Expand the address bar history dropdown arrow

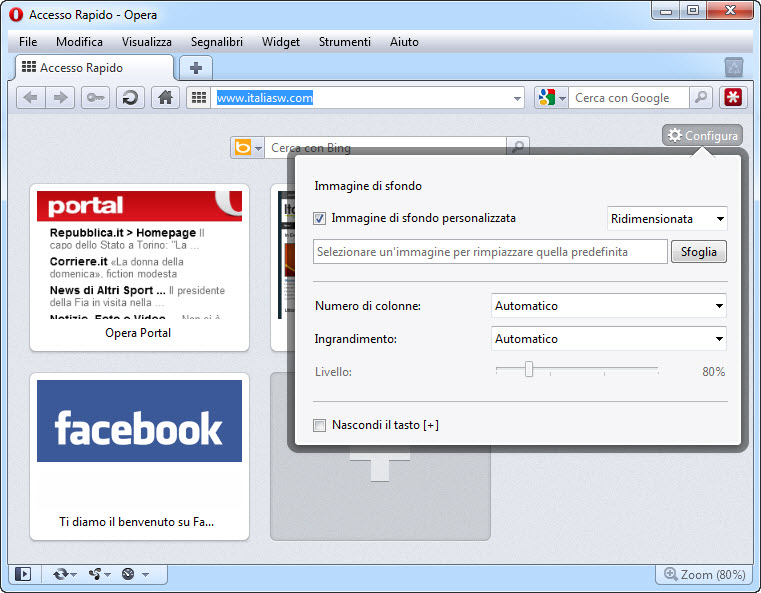517,99
